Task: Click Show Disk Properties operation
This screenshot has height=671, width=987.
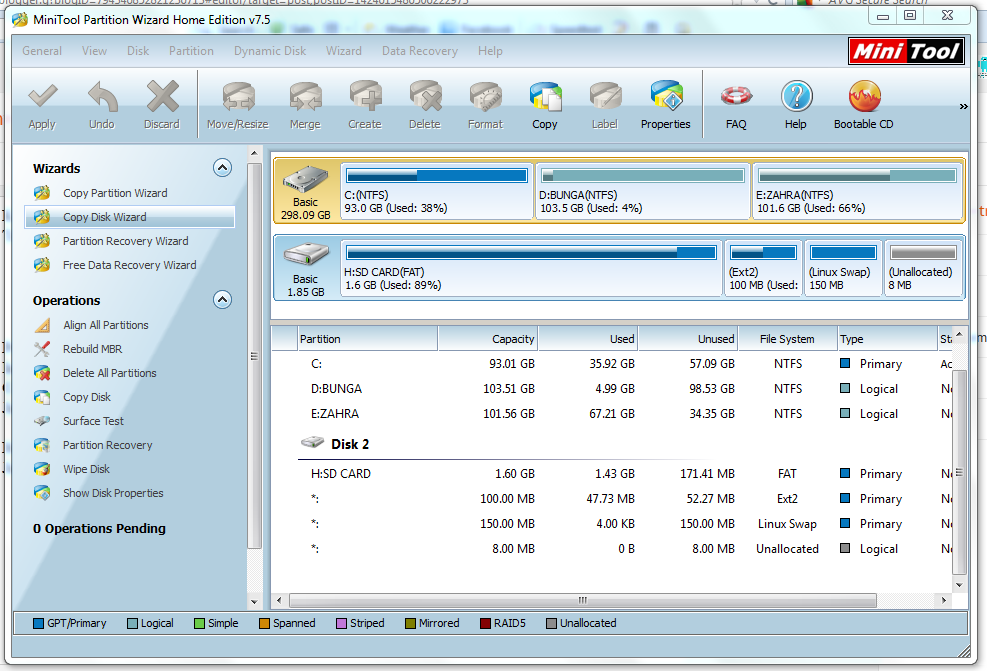Action: [x=113, y=493]
